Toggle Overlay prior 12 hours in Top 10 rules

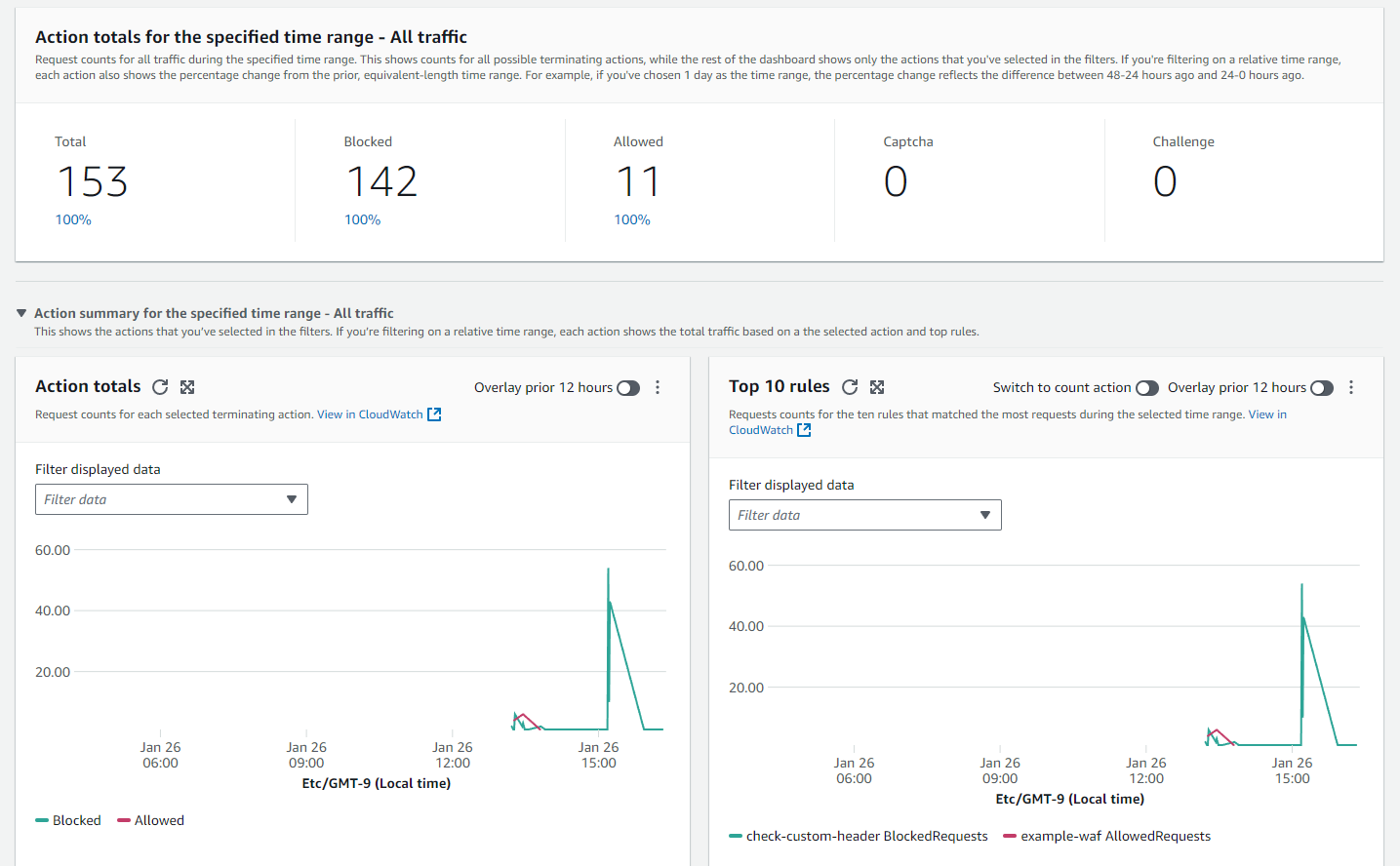point(1322,388)
